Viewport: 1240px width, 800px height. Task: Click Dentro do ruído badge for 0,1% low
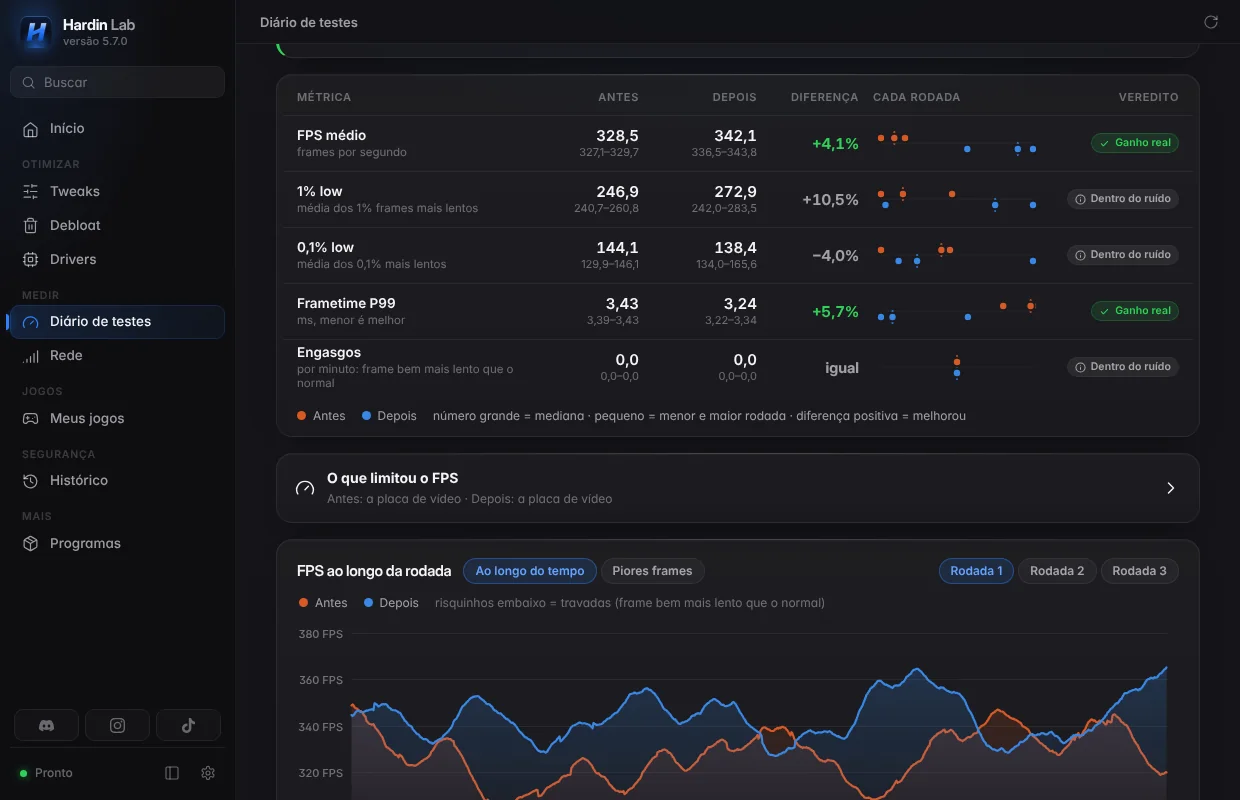tap(1123, 255)
